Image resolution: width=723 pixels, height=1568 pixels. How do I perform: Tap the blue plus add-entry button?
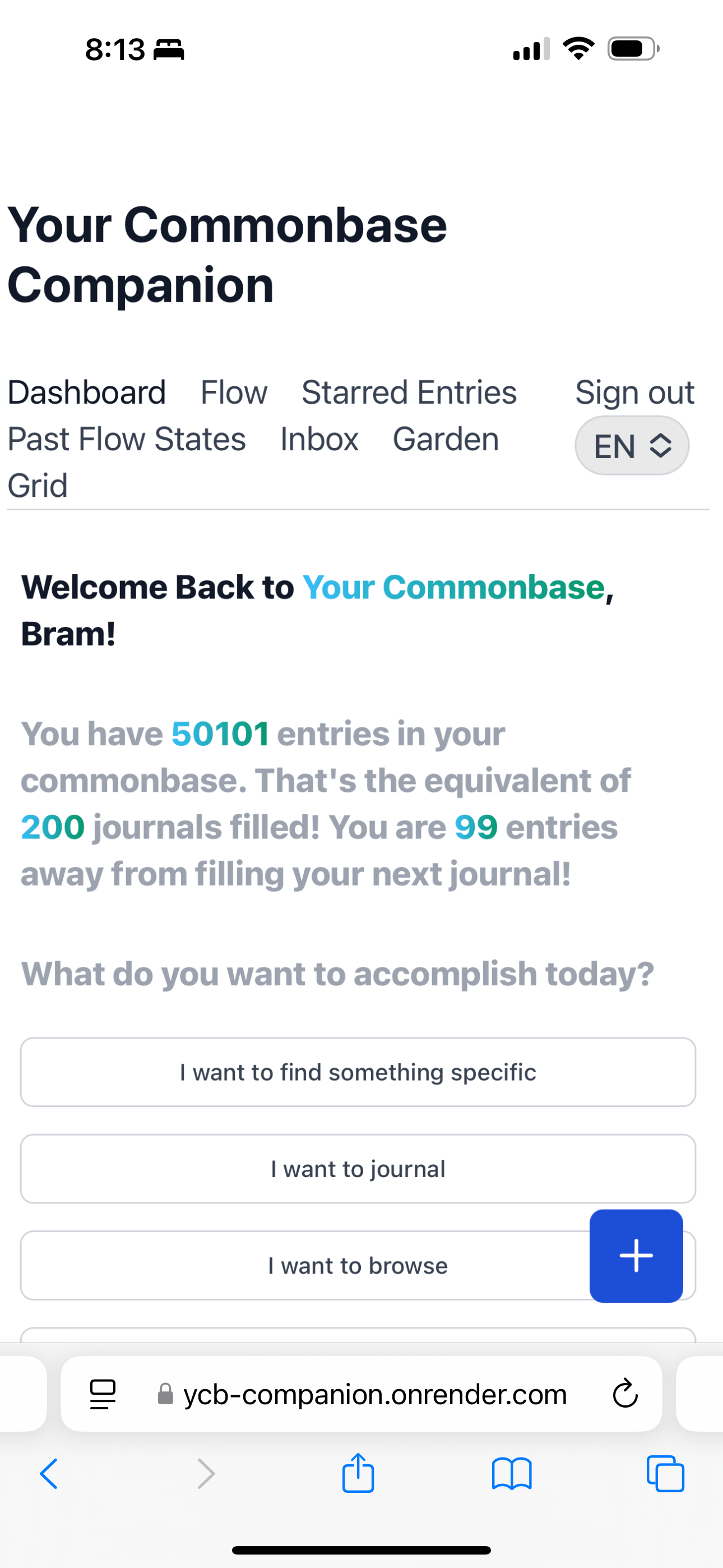[x=636, y=1255]
